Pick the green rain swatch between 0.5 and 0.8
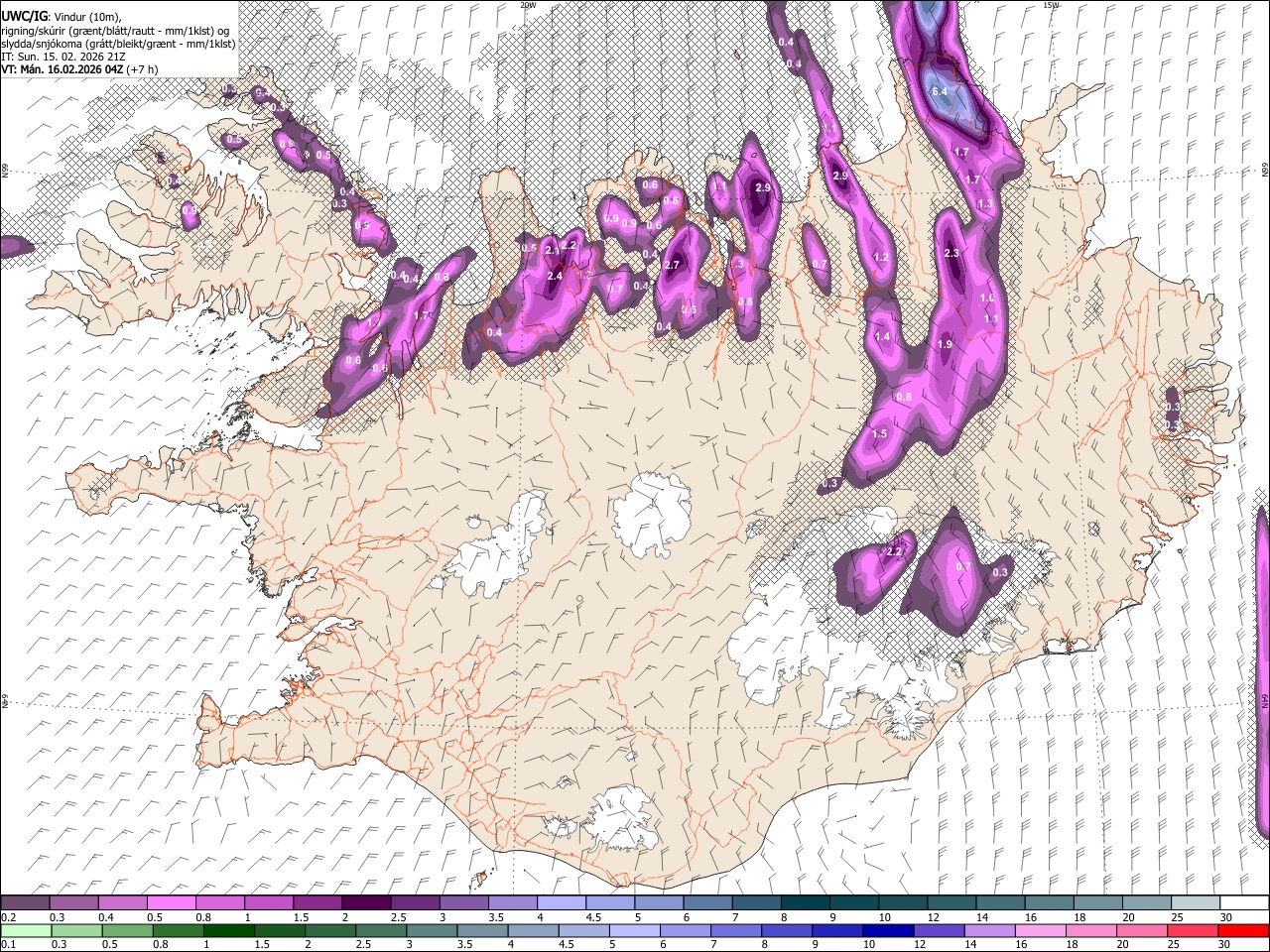Screen dimensions: 1270x952 pos(127,931)
